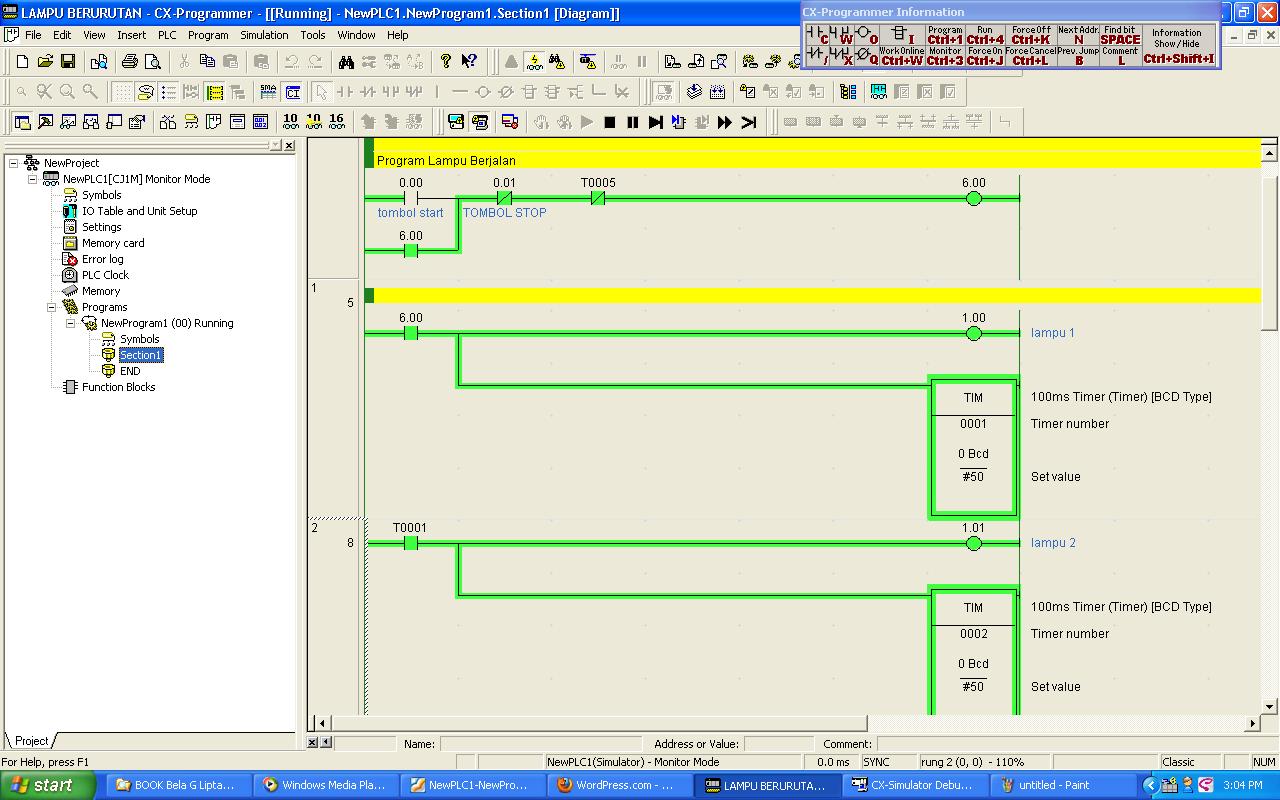Open the File menu
The width and height of the screenshot is (1280, 800).
coord(33,35)
